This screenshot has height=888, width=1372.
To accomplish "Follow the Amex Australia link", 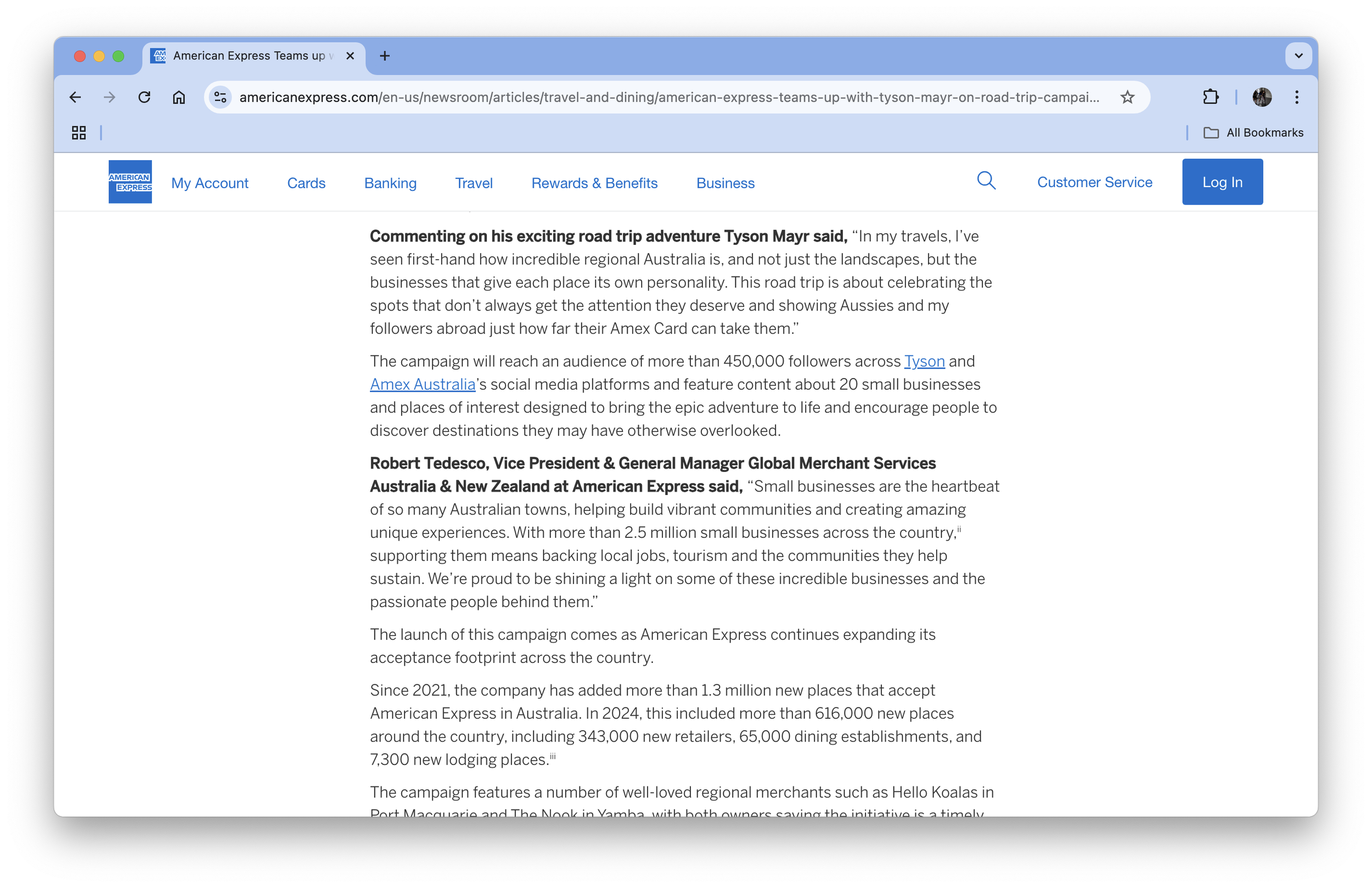I will 423,384.
